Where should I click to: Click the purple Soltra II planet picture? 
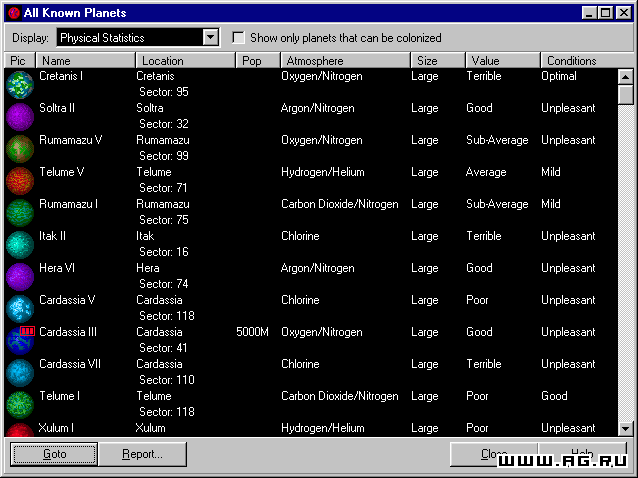pyautogui.click(x=20, y=117)
